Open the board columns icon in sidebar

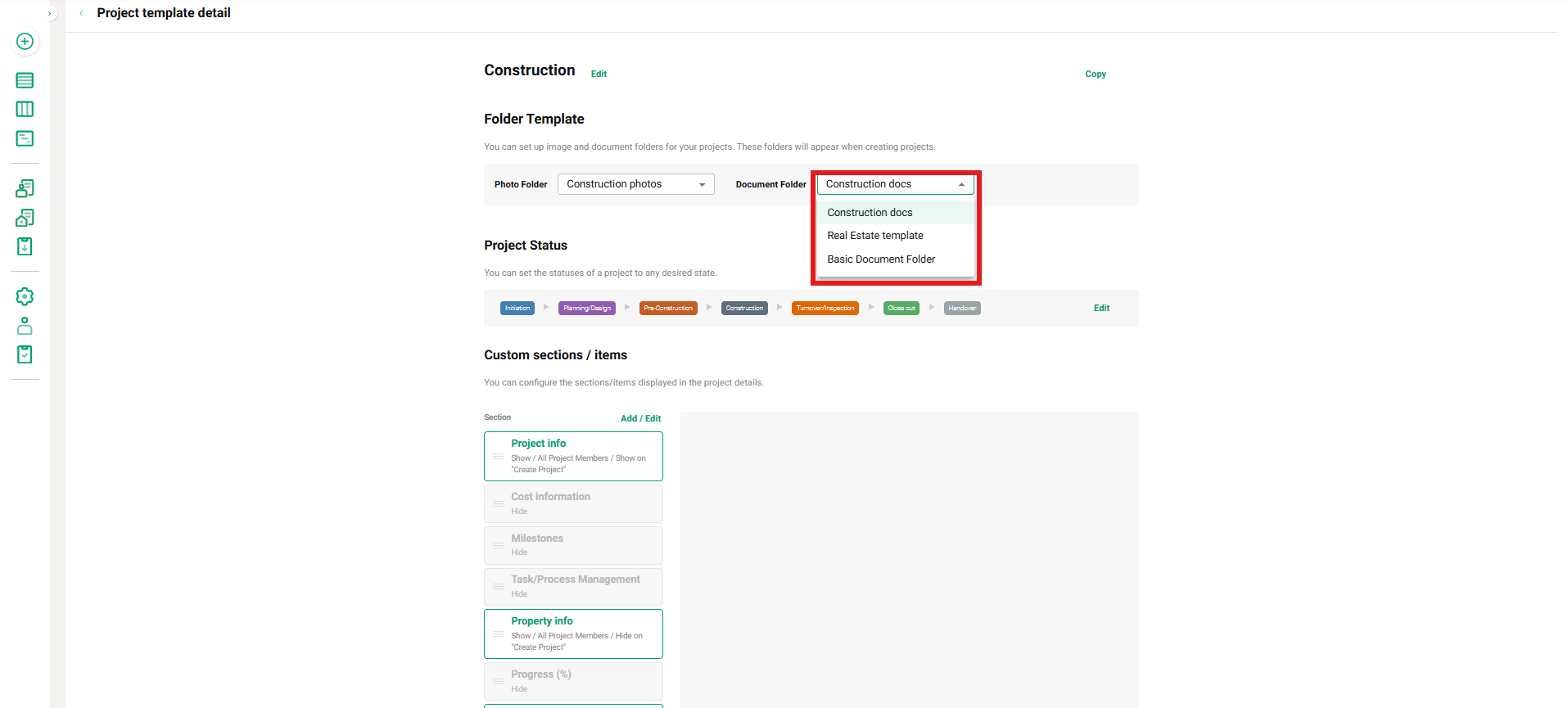25,109
